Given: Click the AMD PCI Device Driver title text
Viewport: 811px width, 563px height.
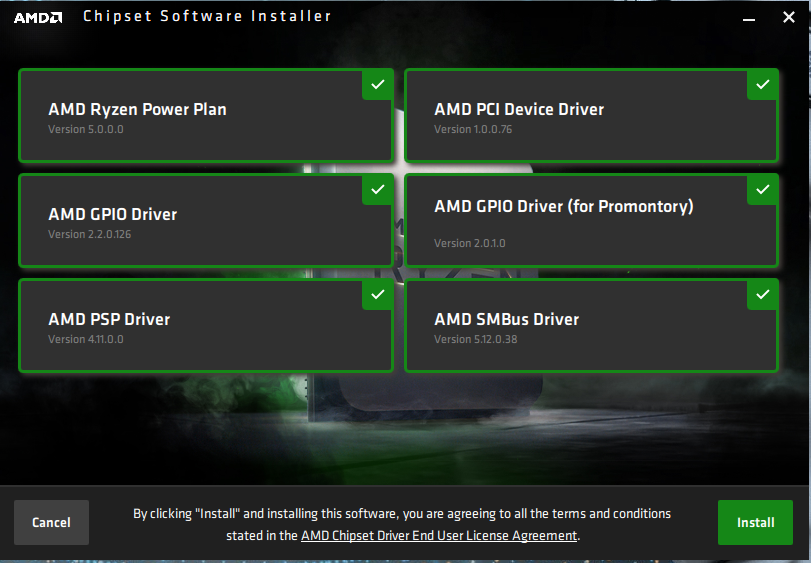Looking at the screenshot, I should click(519, 110).
